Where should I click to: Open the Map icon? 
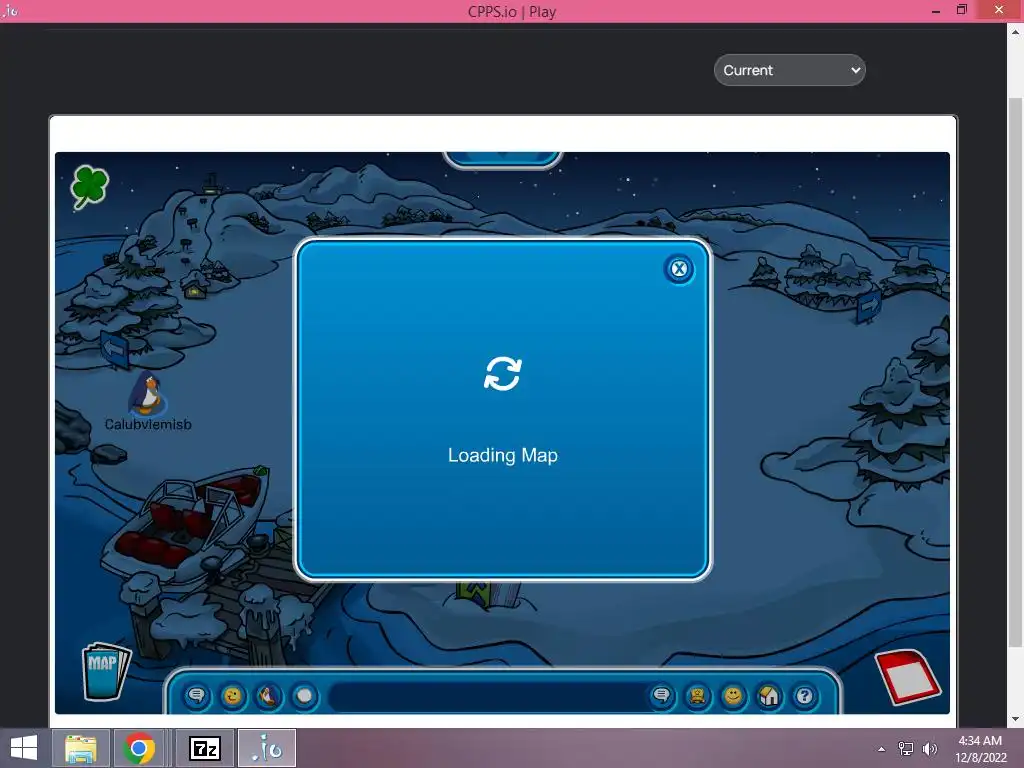pos(106,671)
